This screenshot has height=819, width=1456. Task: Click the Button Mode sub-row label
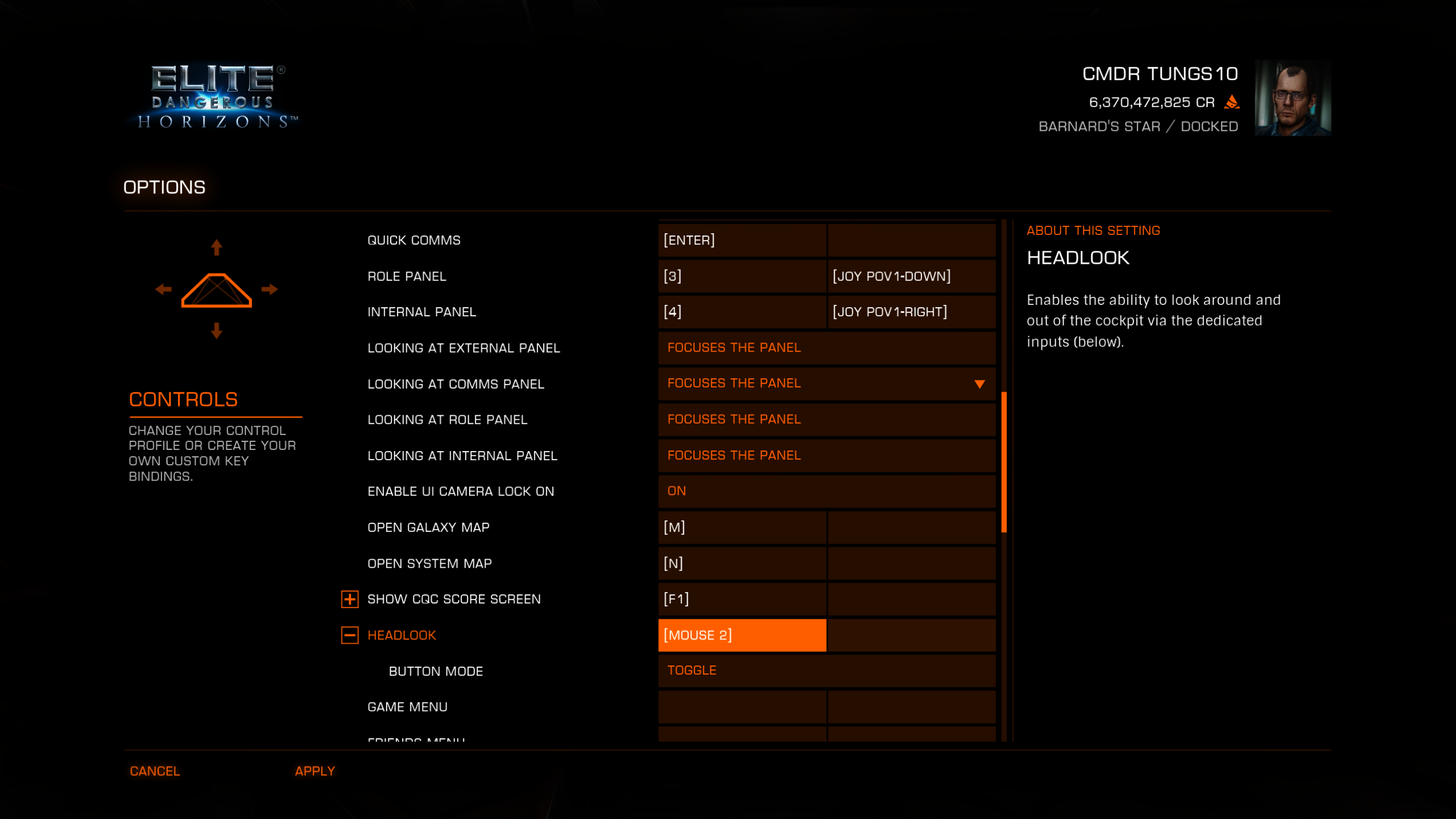pyautogui.click(x=436, y=671)
